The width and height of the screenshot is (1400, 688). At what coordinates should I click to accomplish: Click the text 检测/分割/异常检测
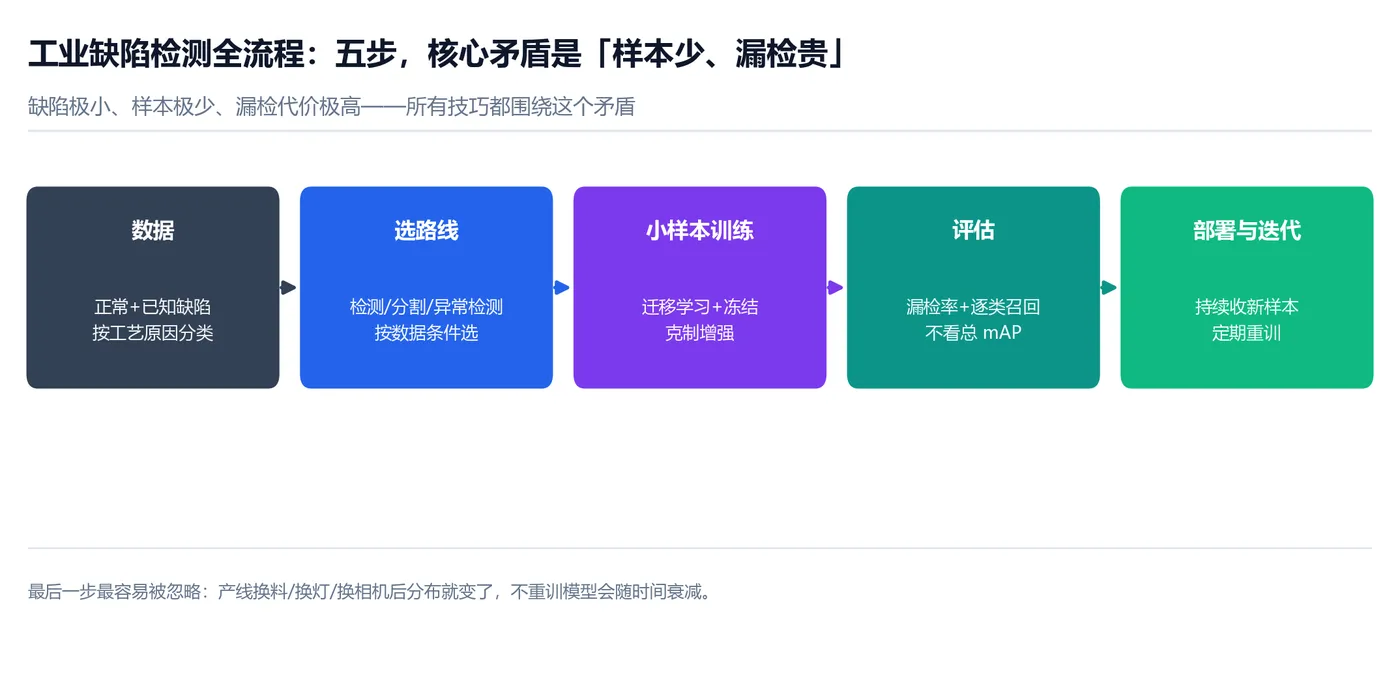(426, 307)
